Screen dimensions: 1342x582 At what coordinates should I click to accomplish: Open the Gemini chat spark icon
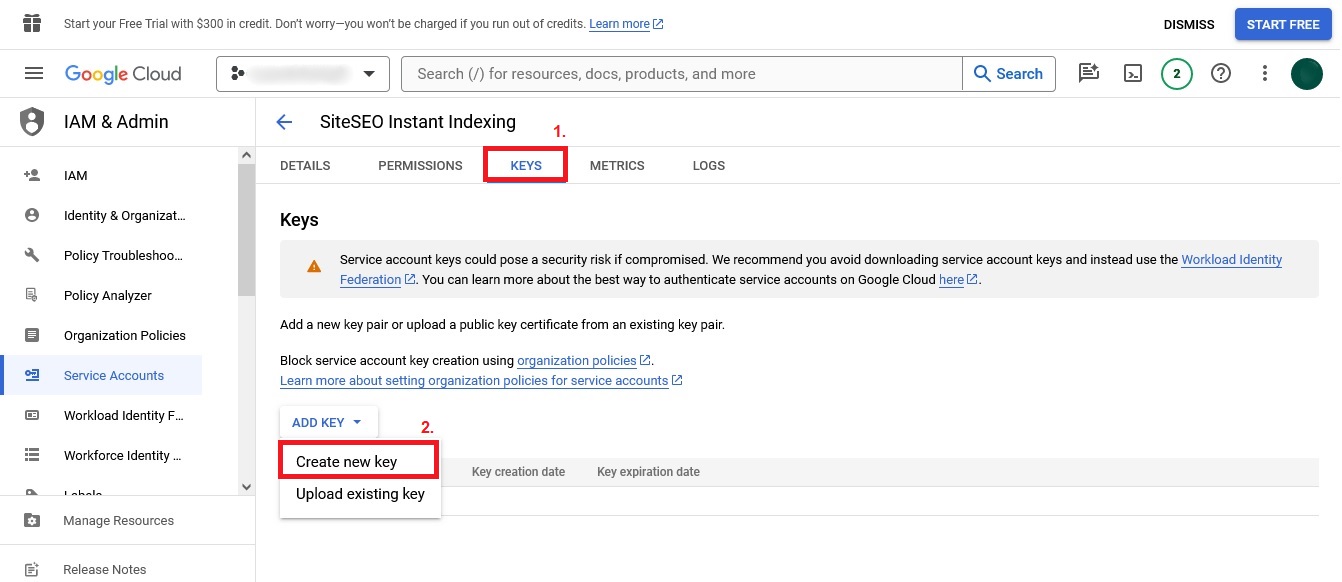point(1088,73)
